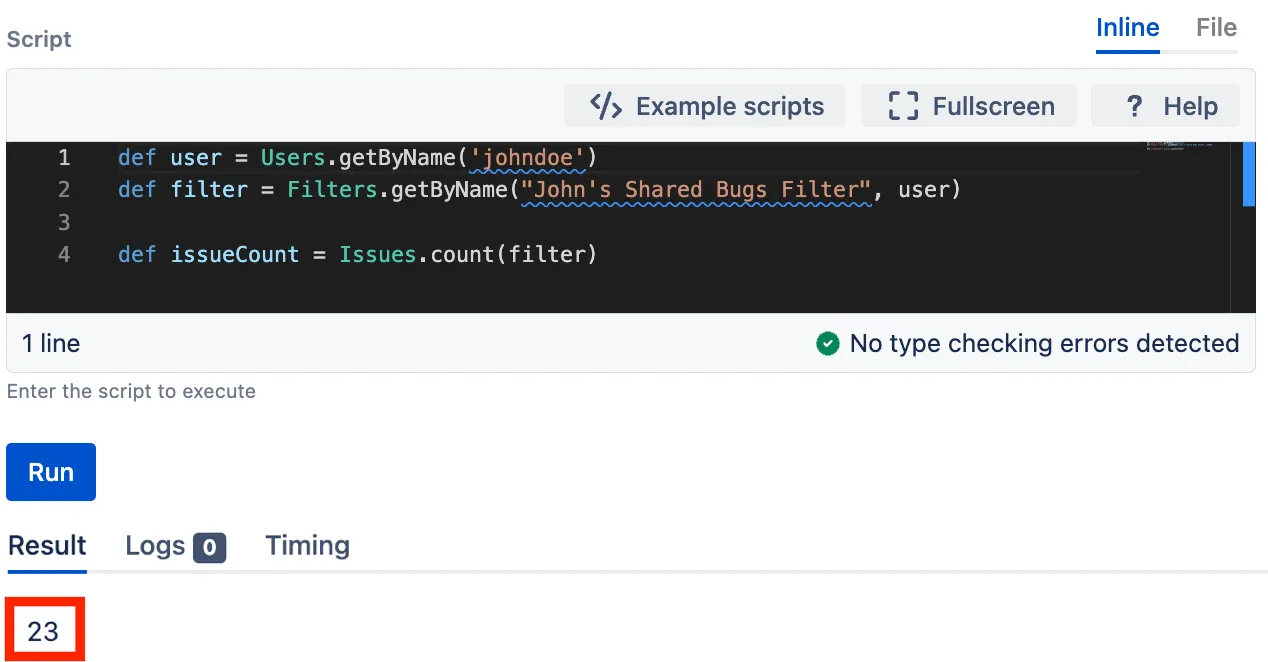
Task: Switch to the Inline tab
Action: [1127, 28]
